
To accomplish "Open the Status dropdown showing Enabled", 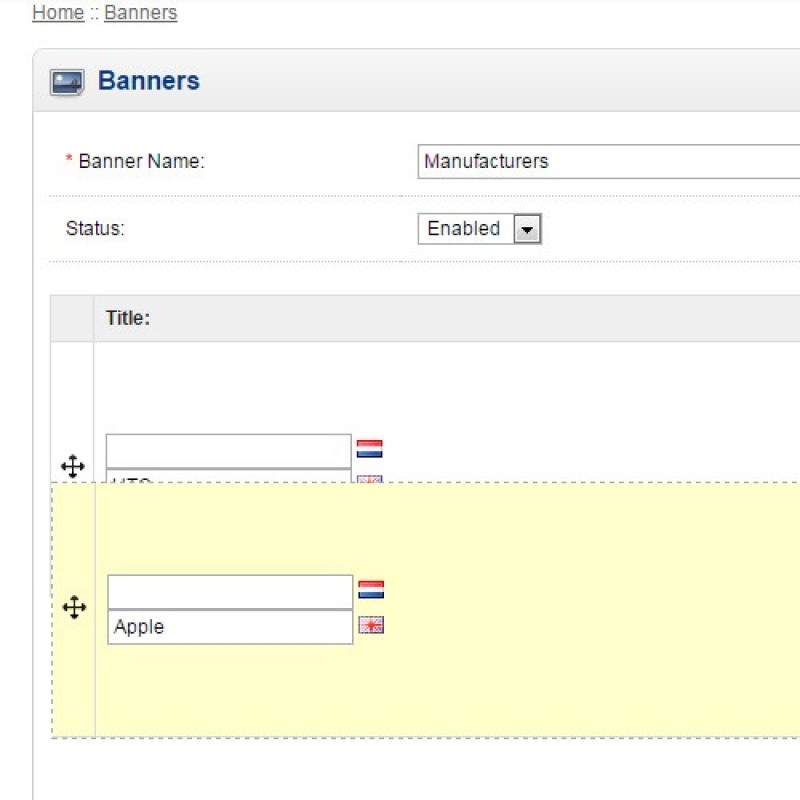I will coord(479,228).
